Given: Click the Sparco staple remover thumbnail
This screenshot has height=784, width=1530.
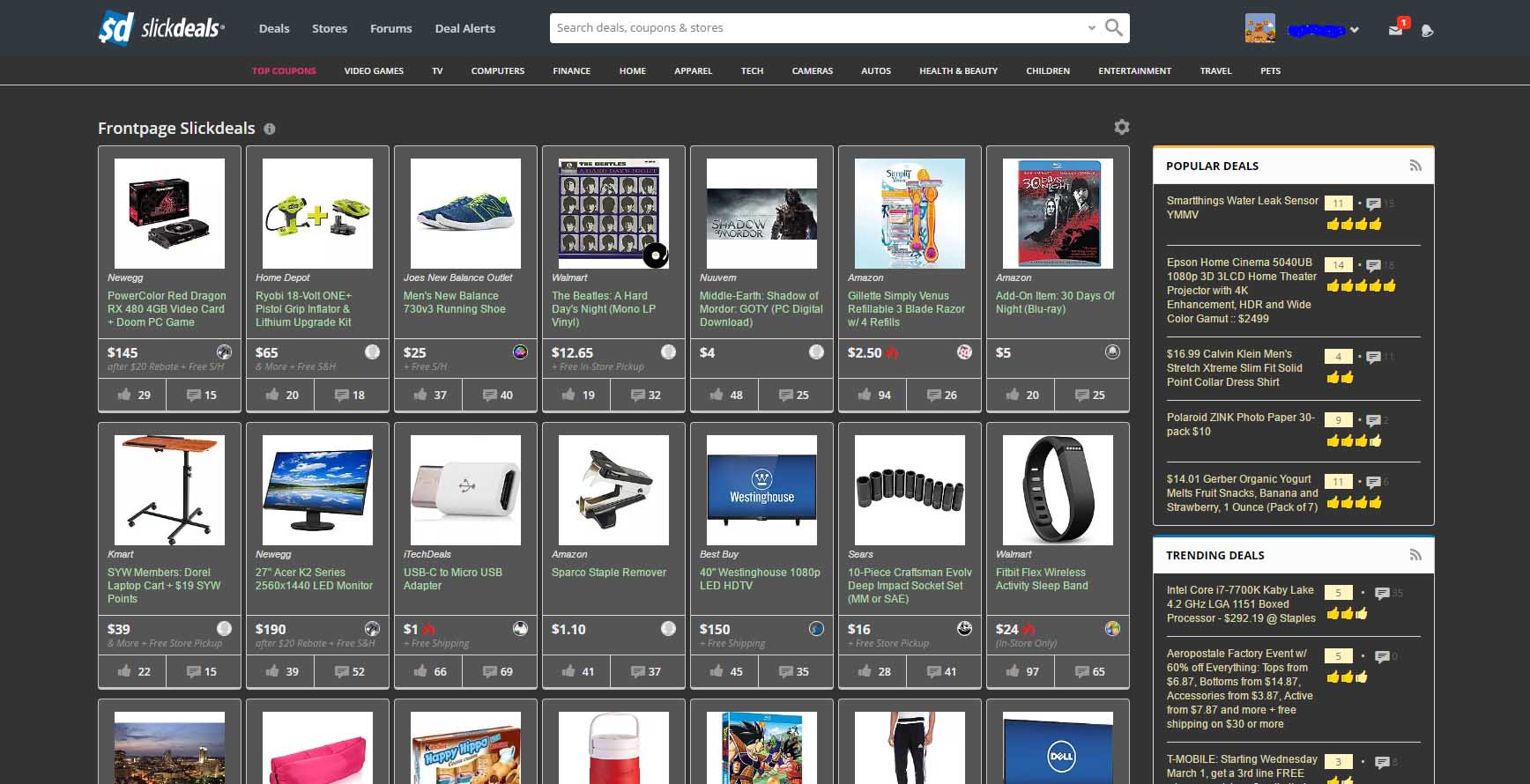Looking at the screenshot, I should pos(613,490).
